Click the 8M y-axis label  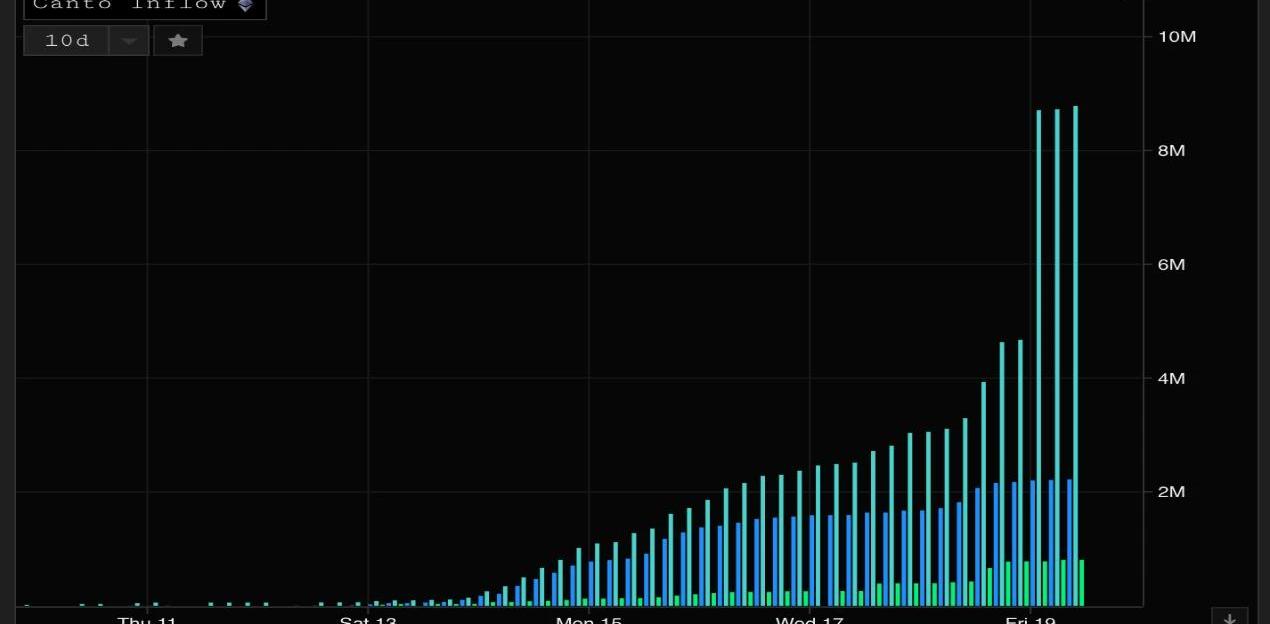coord(1171,151)
